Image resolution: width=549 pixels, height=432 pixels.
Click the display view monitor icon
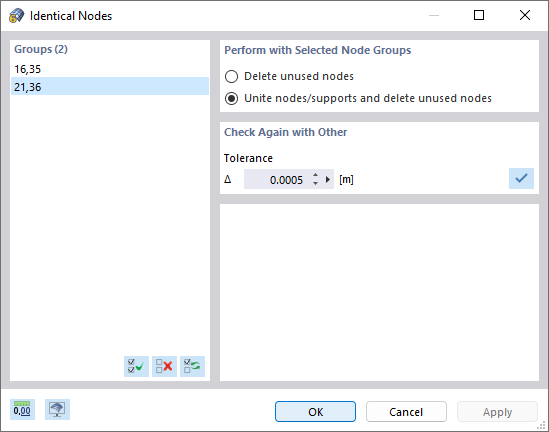(x=57, y=409)
